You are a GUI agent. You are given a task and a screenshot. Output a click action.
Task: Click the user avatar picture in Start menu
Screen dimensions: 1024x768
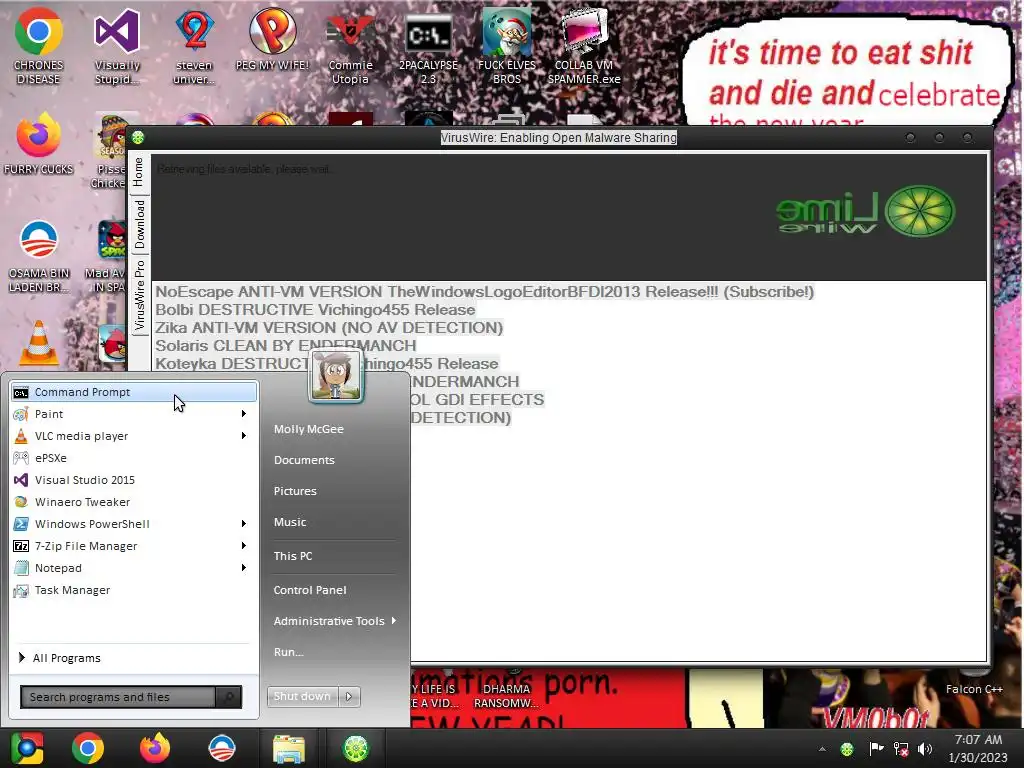pyautogui.click(x=336, y=376)
